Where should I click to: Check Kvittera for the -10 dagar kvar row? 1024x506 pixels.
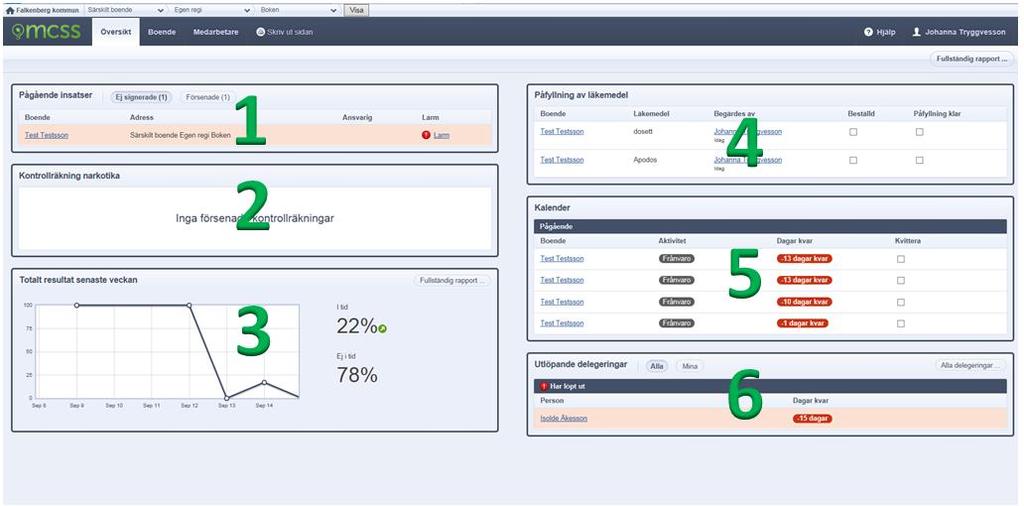(x=901, y=302)
